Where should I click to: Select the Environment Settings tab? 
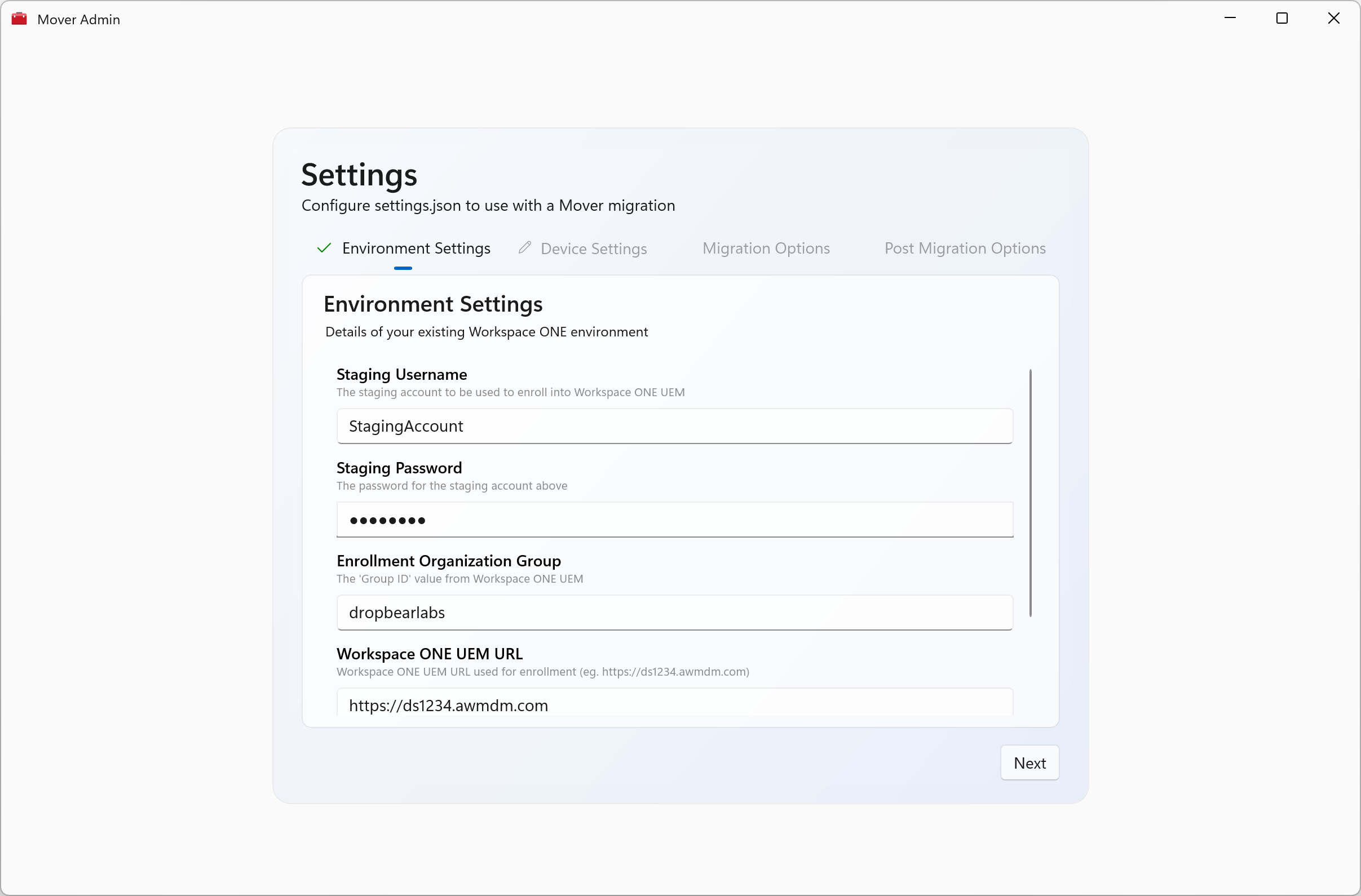(416, 249)
